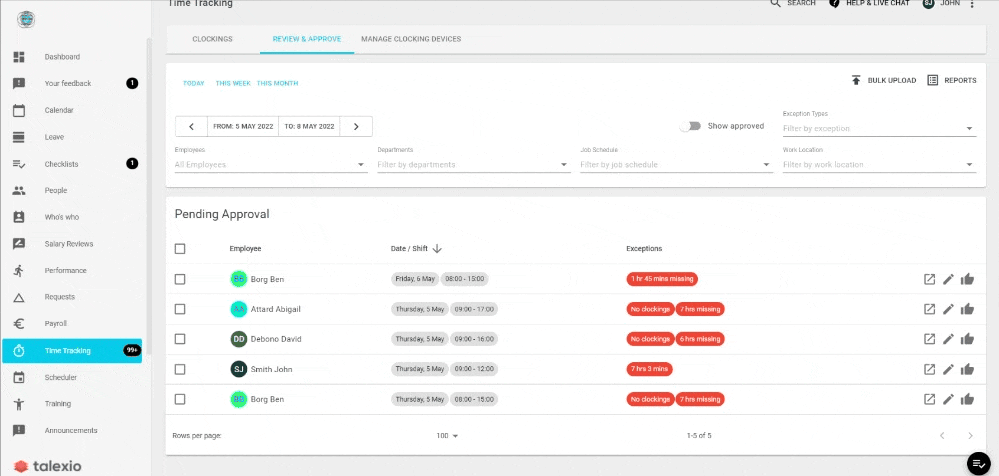Open the Calendar icon in sidebar
Image resolution: width=999 pixels, height=476 pixels.
(18, 110)
